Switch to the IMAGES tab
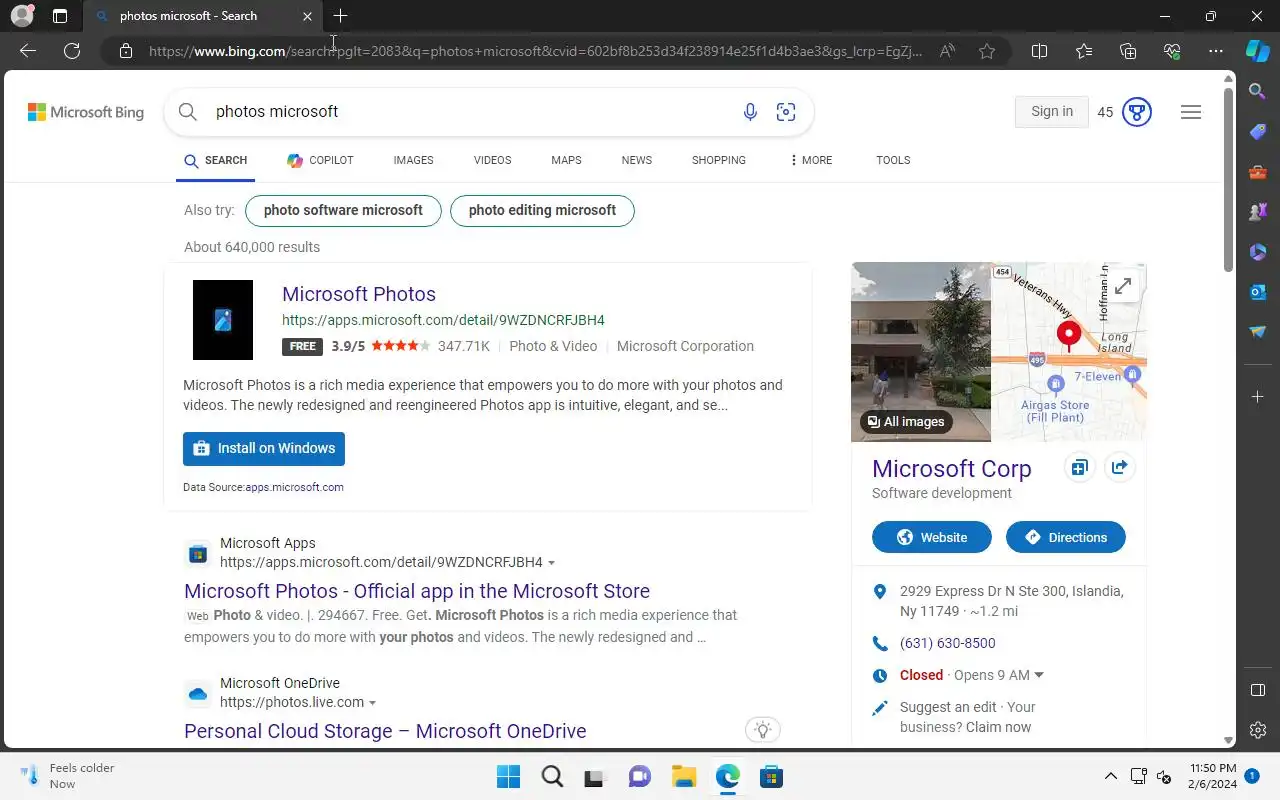Image resolution: width=1280 pixels, height=800 pixels. [413, 160]
